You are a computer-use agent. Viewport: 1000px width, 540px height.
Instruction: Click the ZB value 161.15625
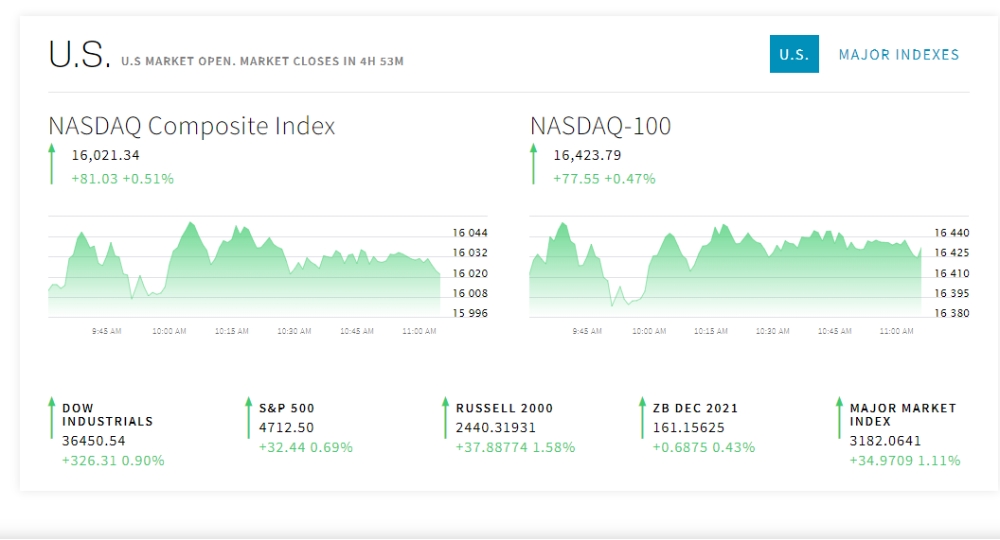tap(689, 427)
